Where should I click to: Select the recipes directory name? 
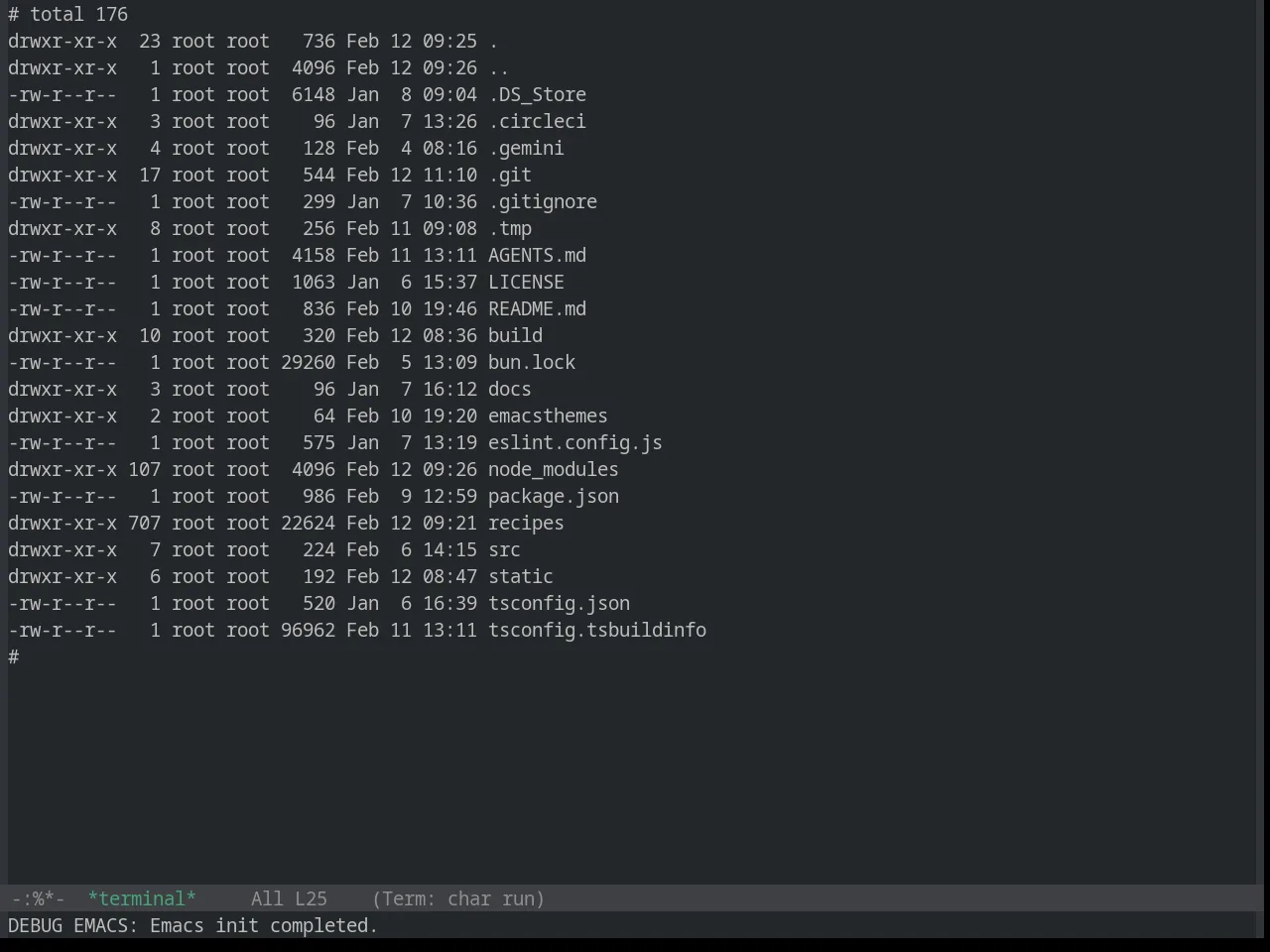[526, 523]
